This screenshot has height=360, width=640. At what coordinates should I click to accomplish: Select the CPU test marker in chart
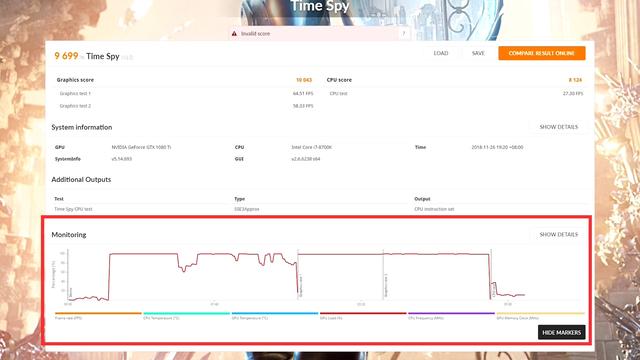(493, 290)
